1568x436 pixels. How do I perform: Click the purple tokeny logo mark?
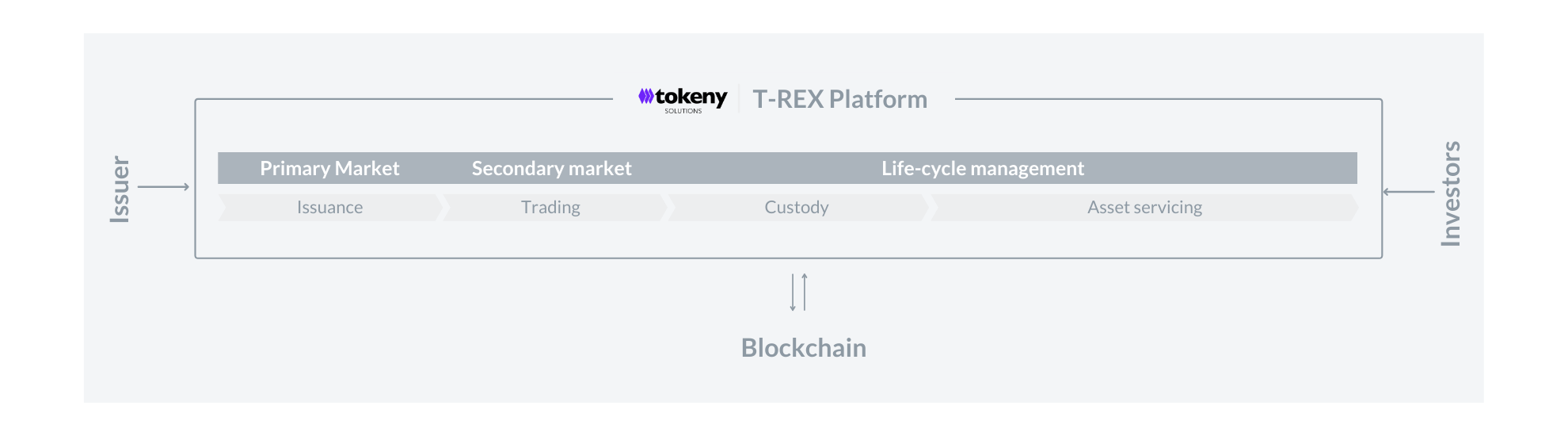click(646, 97)
